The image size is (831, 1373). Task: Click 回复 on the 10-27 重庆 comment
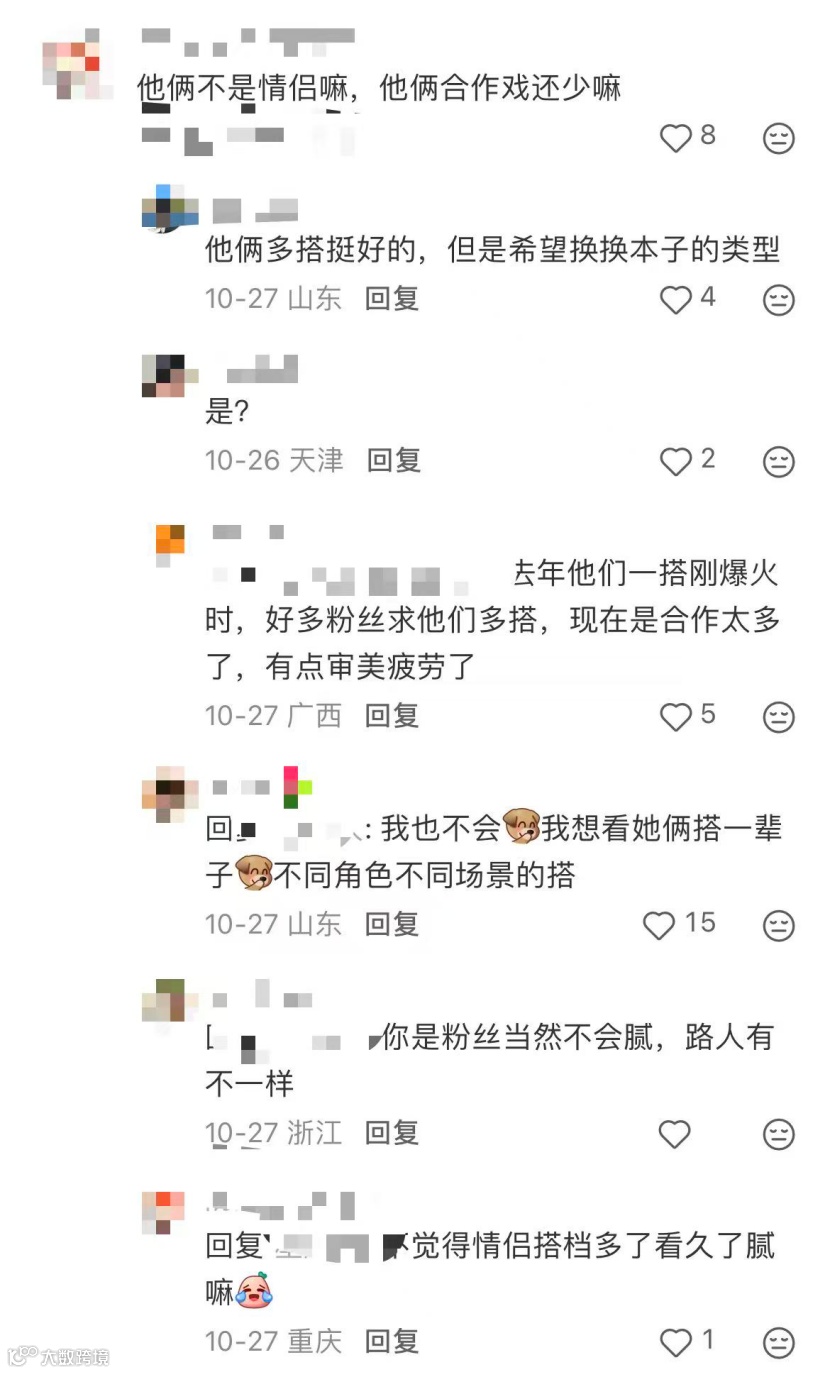coord(392,1341)
